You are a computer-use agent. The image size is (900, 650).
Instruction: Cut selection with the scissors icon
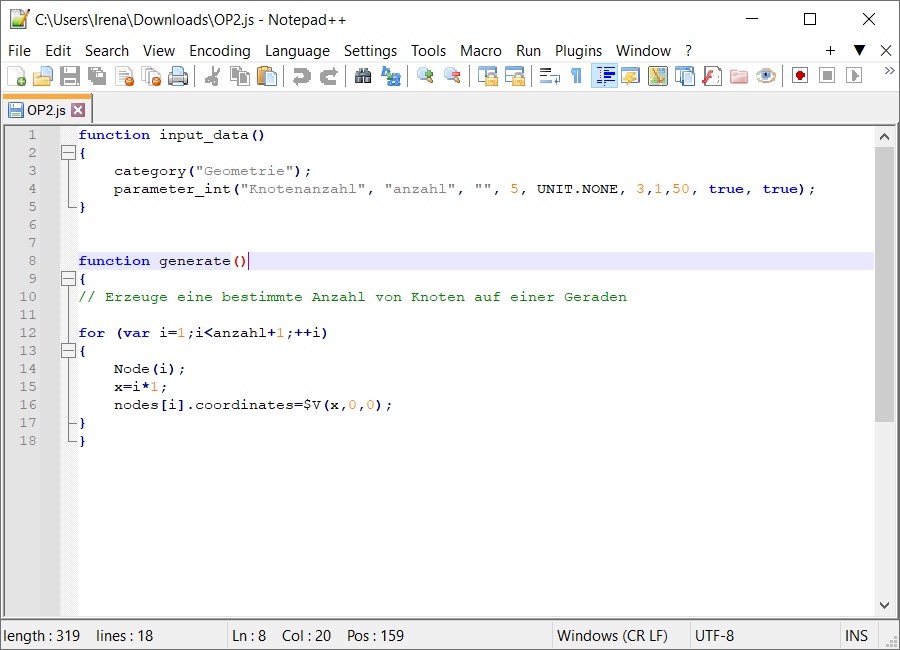(x=212, y=76)
